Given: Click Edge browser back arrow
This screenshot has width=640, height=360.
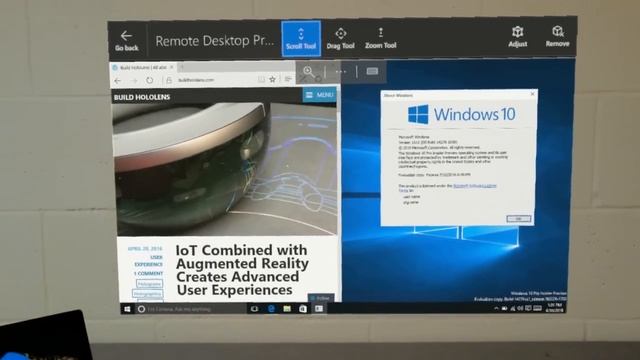Looking at the screenshot, I should click(x=118, y=80).
